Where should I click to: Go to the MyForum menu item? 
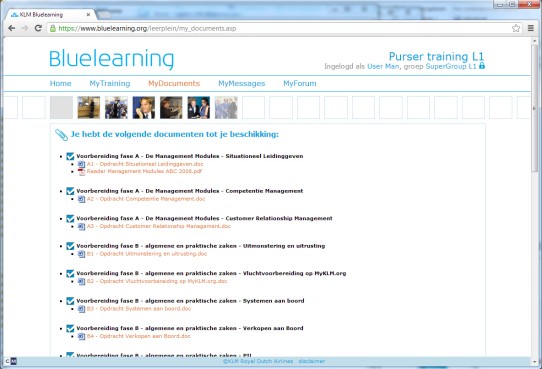(300, 83)
